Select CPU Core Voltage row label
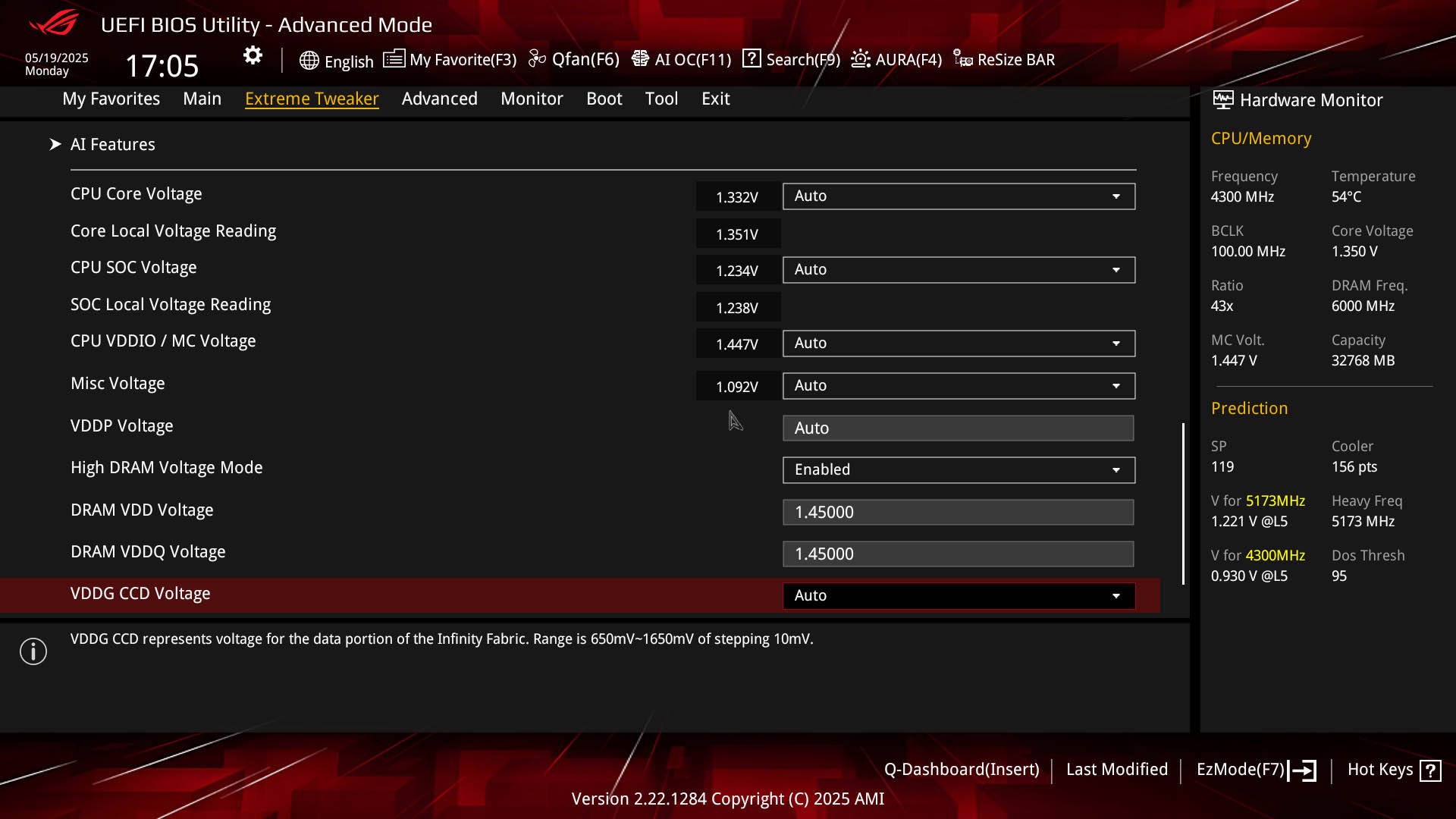 (136, 194)
